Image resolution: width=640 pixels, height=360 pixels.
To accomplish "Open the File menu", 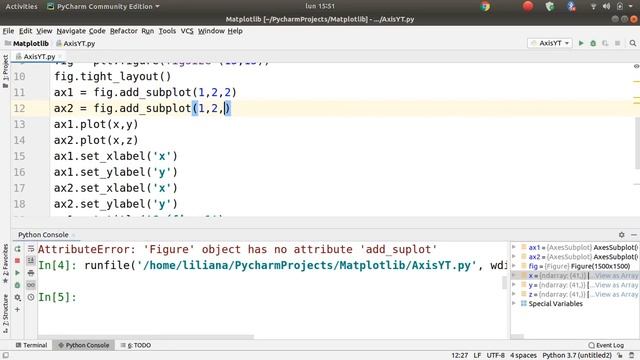I will point(8,31).
